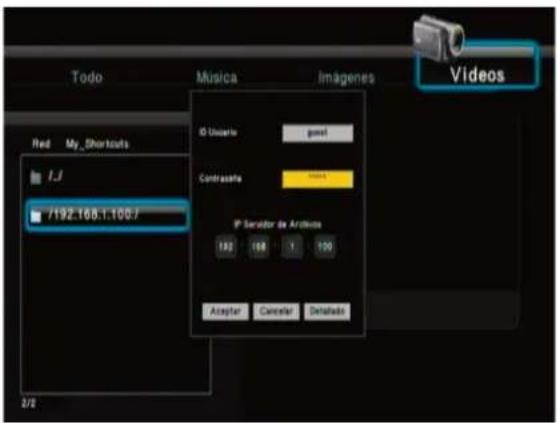Click the My_Shortcuts breadcrumb label
The image size is (557, 423).
(x=97, y=144)
